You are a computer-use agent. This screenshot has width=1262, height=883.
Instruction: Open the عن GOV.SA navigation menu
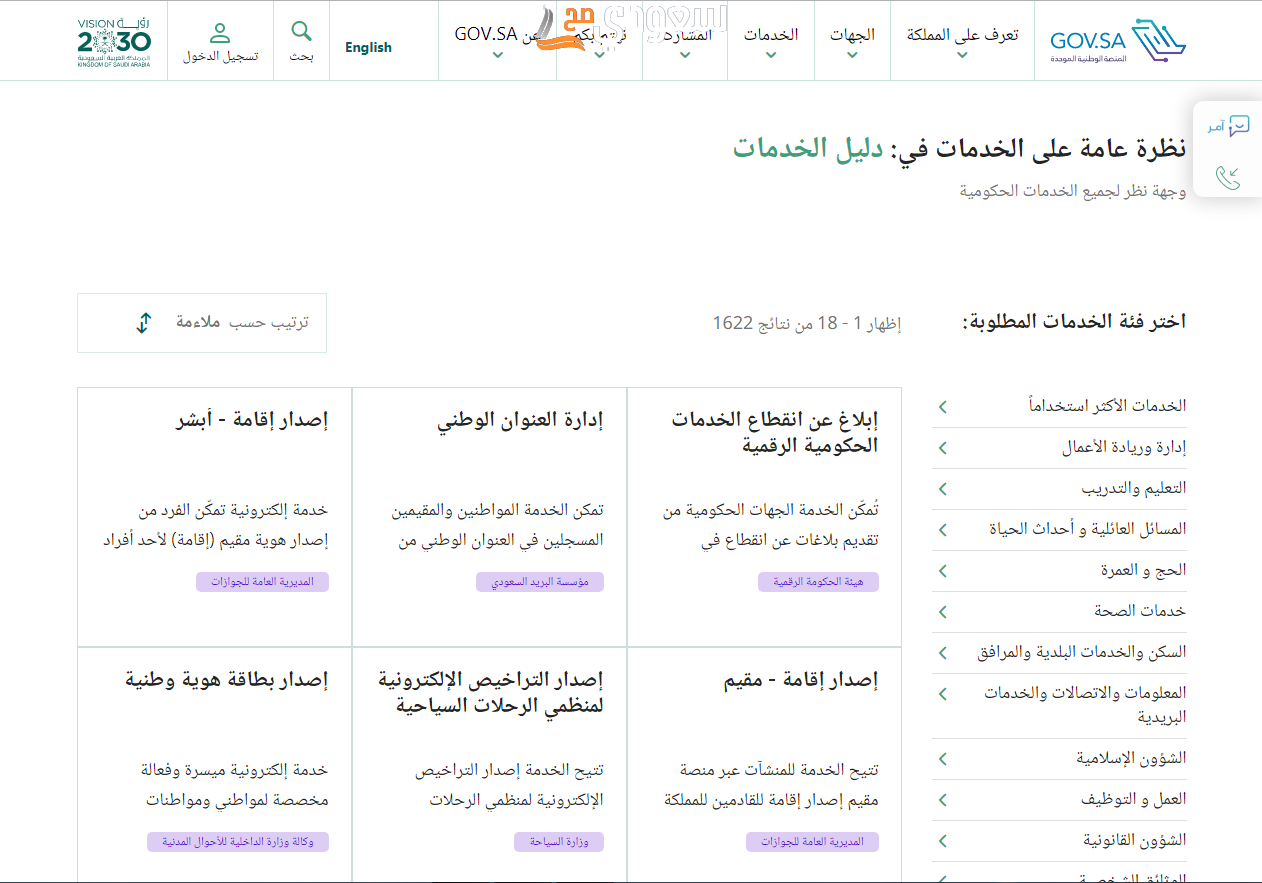pyautogui.click(x=497, y=41)
